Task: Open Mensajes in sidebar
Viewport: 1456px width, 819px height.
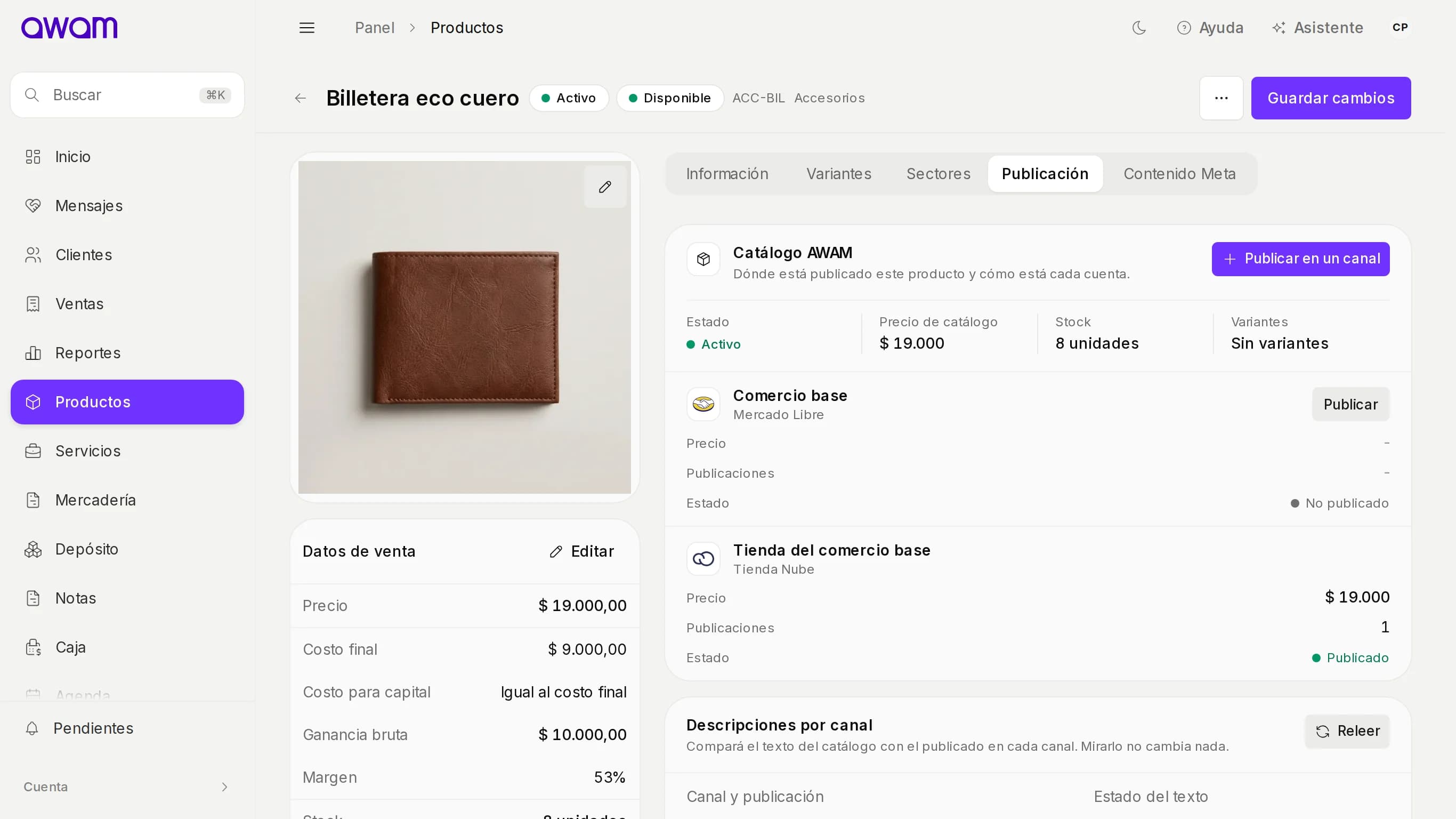Action: [x=127, y=206]
